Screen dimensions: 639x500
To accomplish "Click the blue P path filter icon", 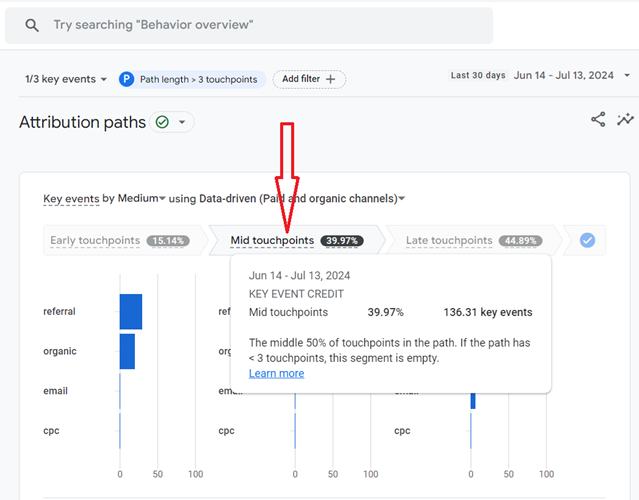I will coord(126,79).
